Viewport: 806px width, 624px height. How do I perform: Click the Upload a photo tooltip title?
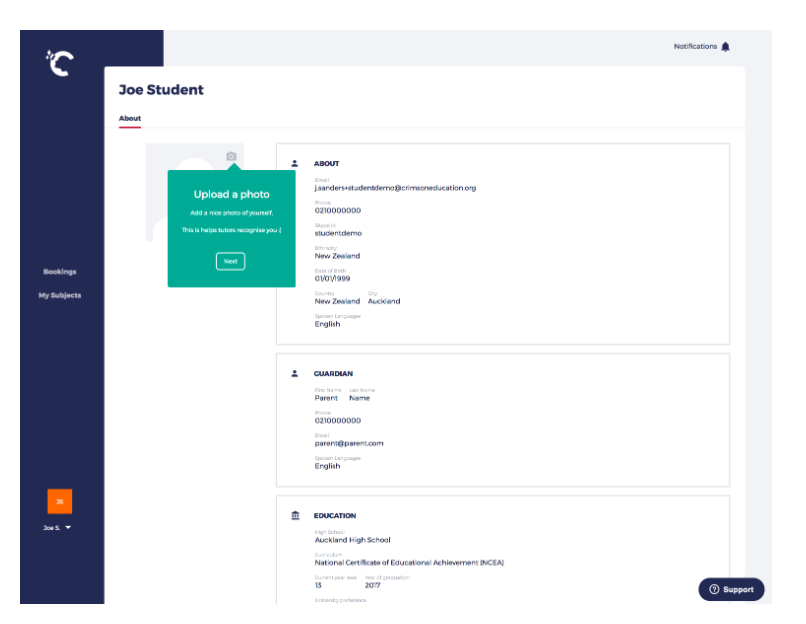coord(231,194)
